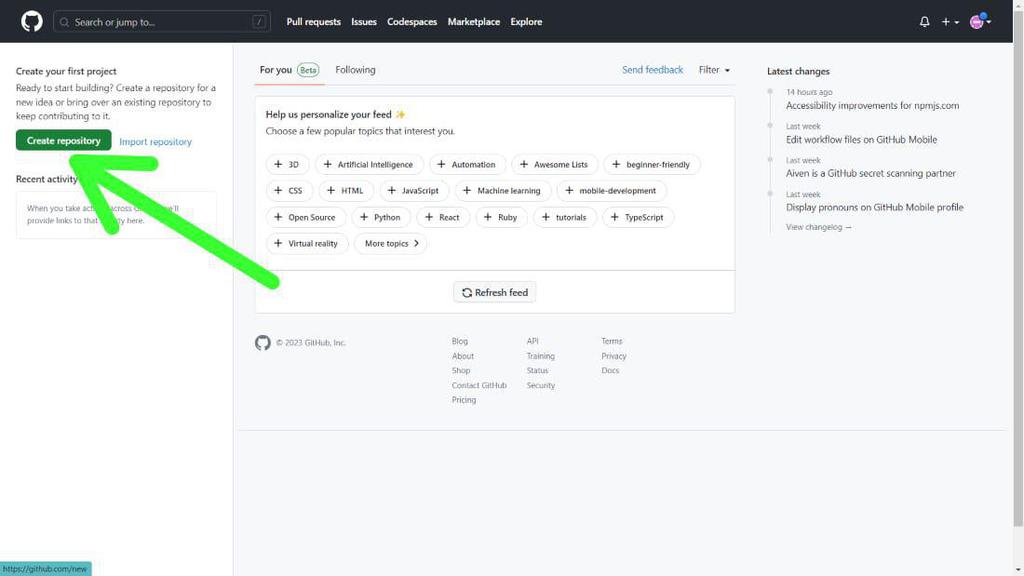
Task: Open the notifications bell
Action: pyautogui.click(x=924, y=22)
